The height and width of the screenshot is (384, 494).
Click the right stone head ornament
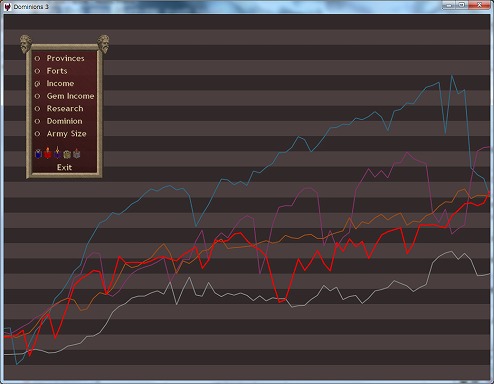pos(103,44)
